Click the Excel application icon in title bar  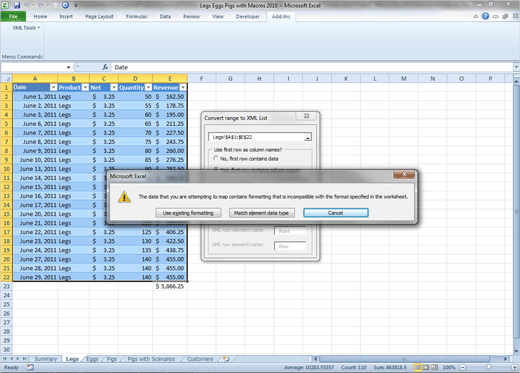(x=5, y=5)
